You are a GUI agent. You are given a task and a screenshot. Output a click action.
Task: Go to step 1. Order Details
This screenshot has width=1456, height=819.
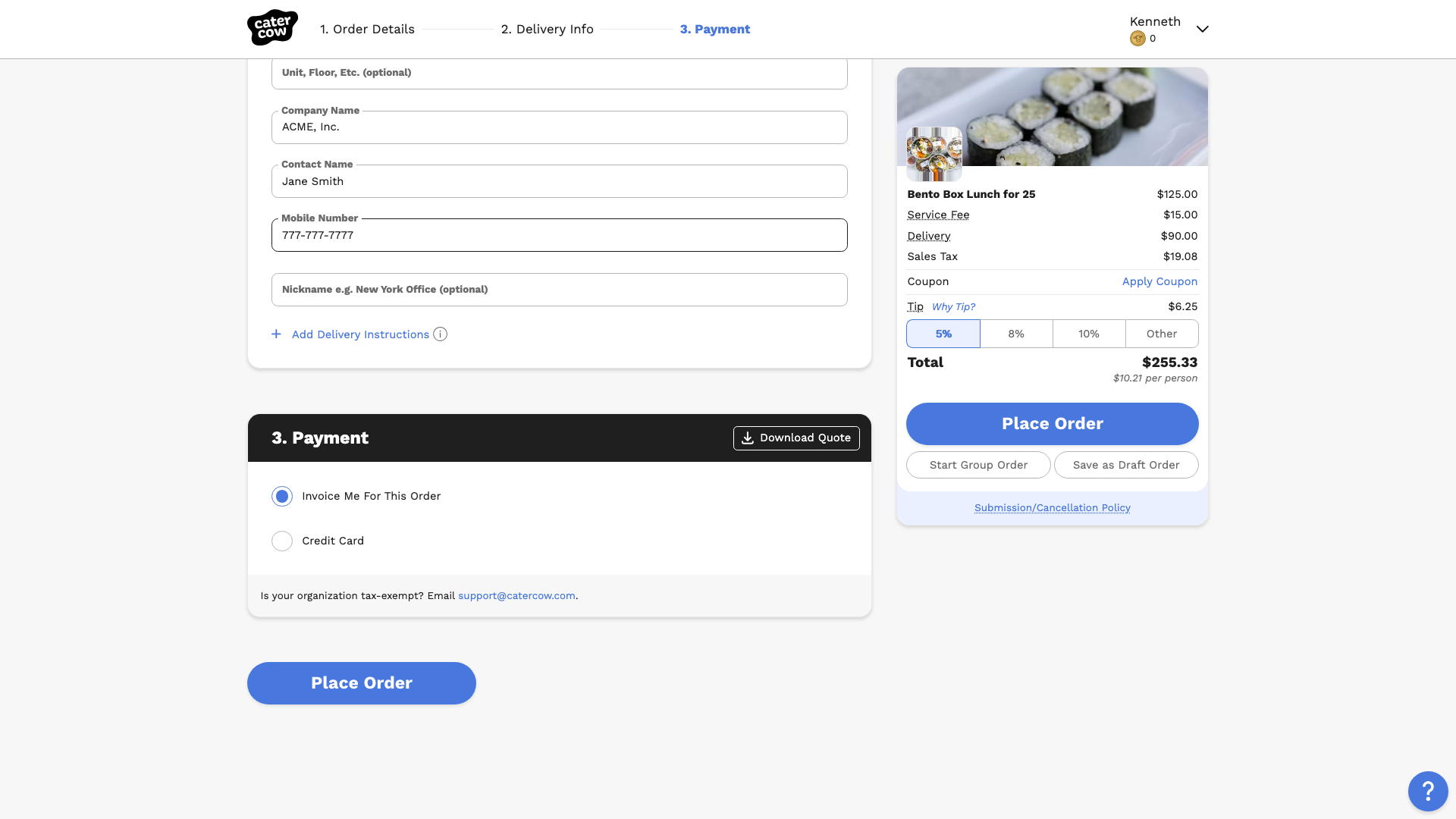367,30
